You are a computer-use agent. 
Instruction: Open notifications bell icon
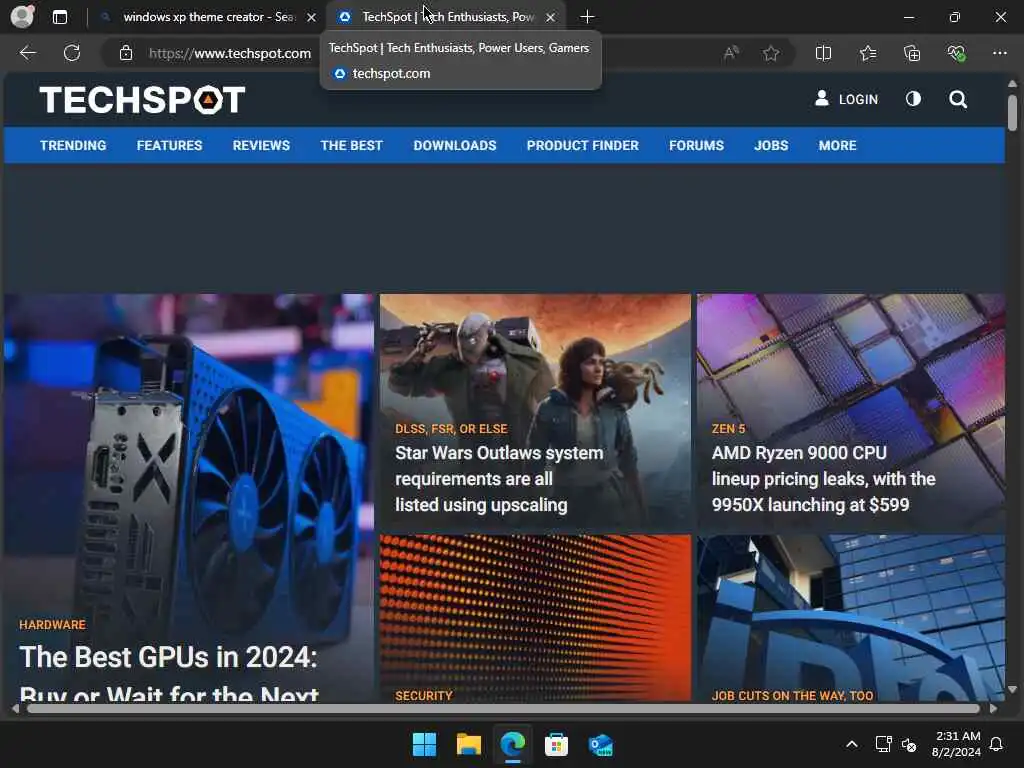point(996,744)
